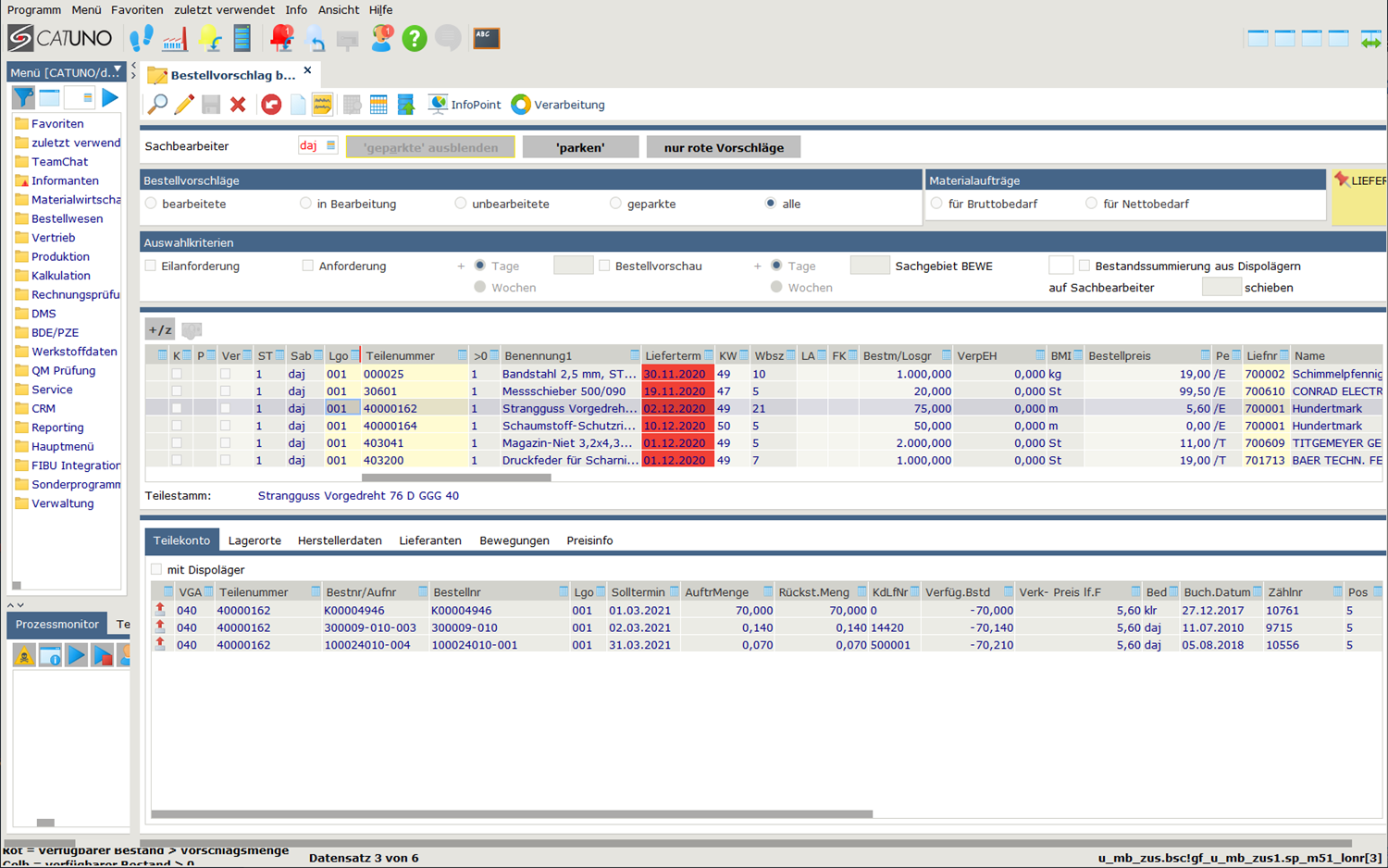Click the order table horizontal scrollbar

point(456,477)
